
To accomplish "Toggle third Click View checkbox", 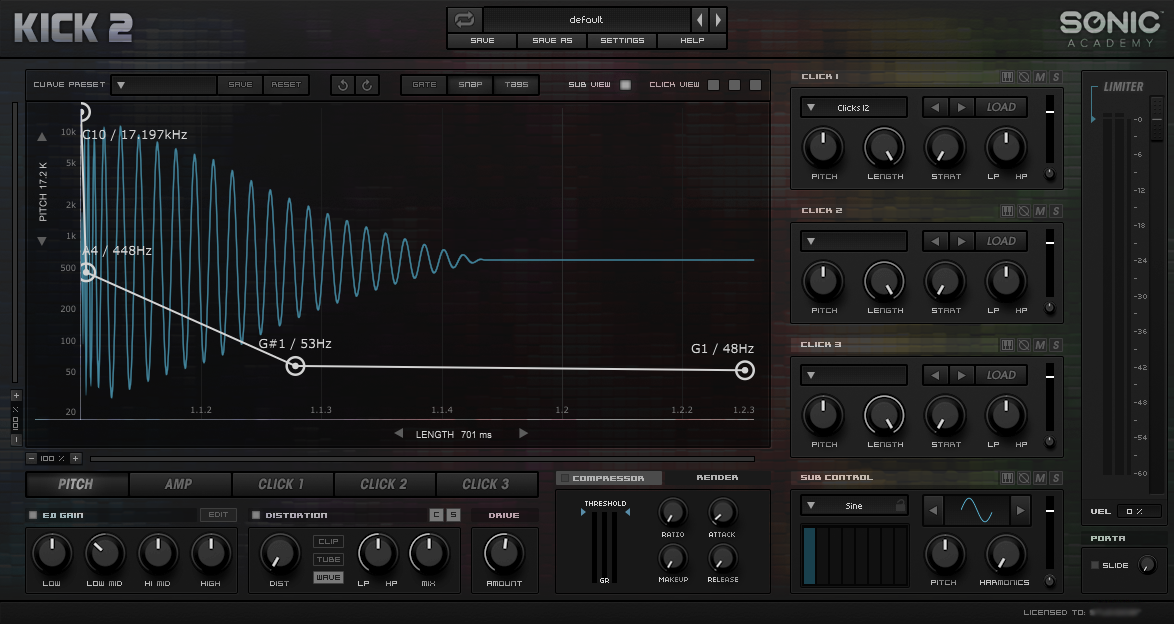I will point(755,85).
